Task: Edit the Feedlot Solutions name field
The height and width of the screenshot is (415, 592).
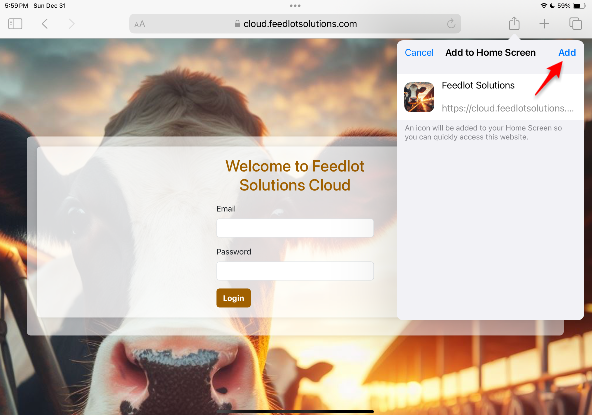Action: pos(478,85)
